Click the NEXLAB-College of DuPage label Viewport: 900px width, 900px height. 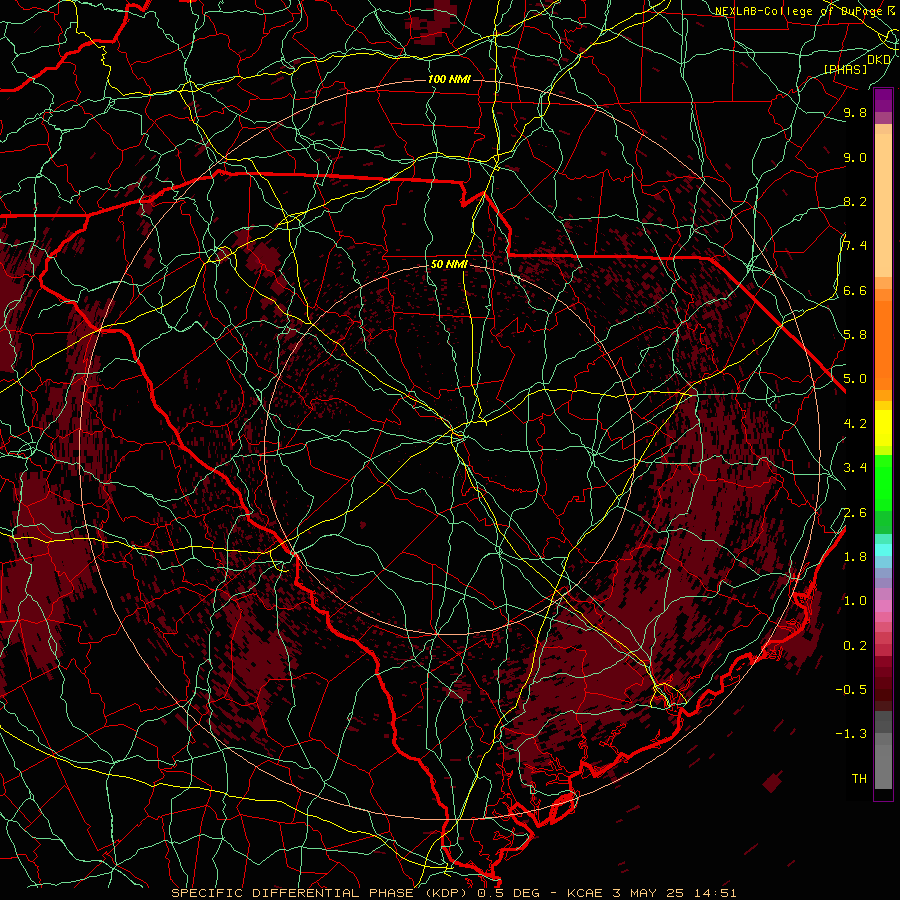click(799, 11)
